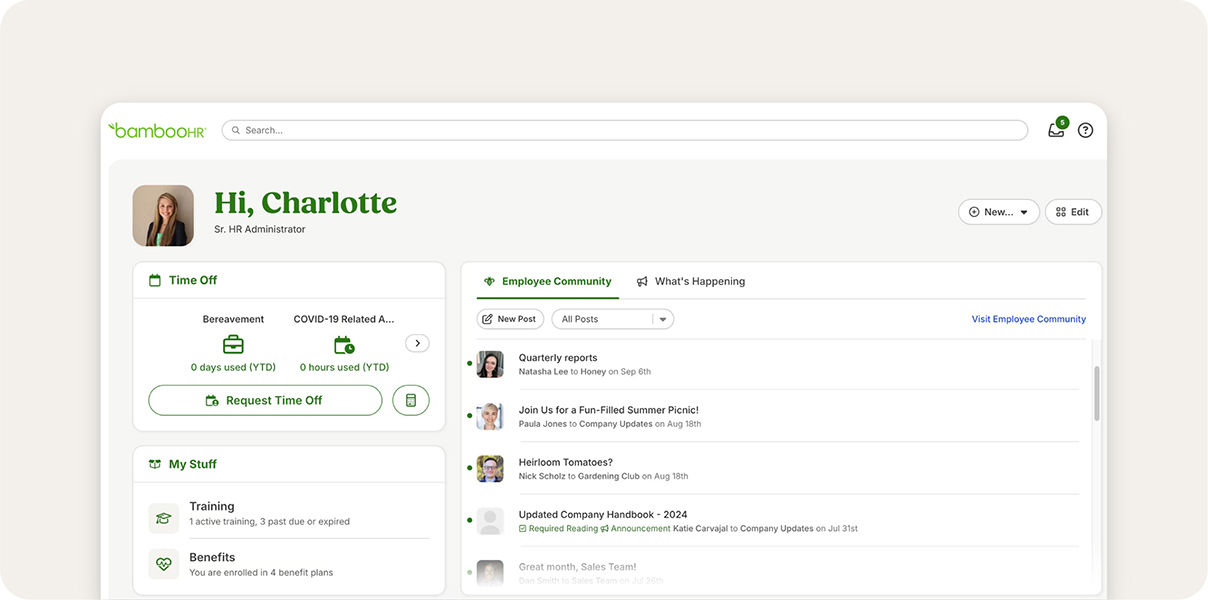The height and width of the screenshot is (600, 1208).
Task: Open the inbox notifications icon
Action: coord(1056,130)
